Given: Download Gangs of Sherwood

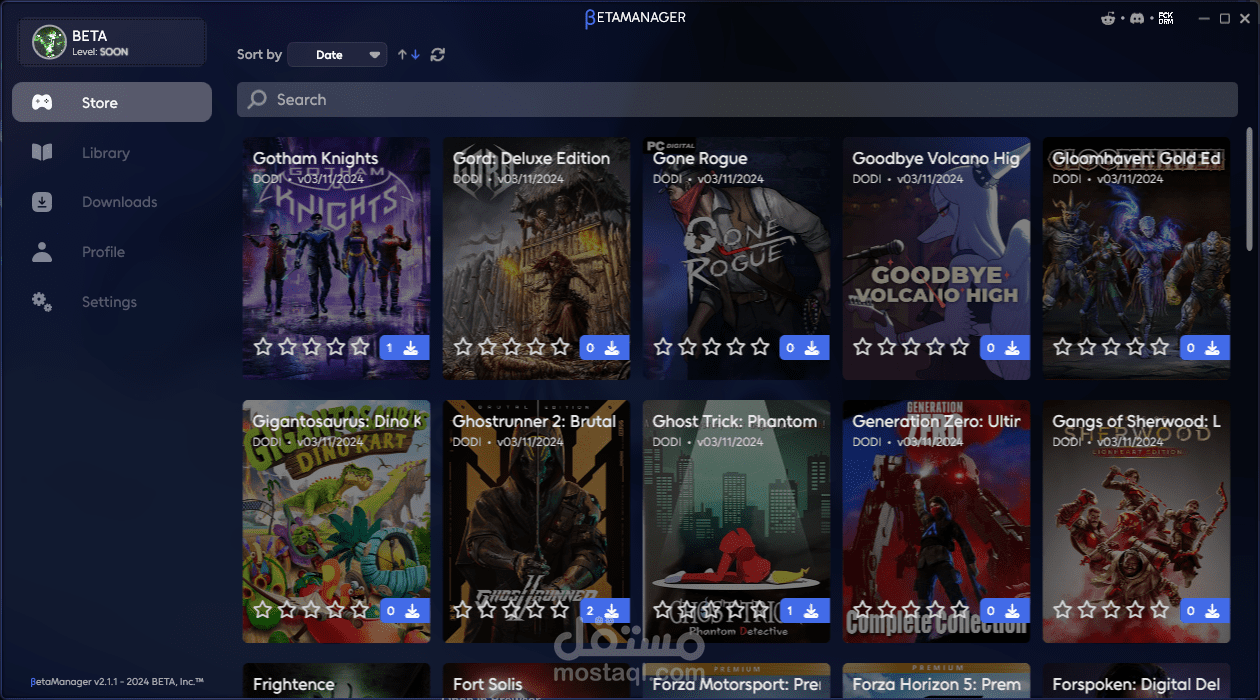Looking at the screenshot, I should (1205, 611).
